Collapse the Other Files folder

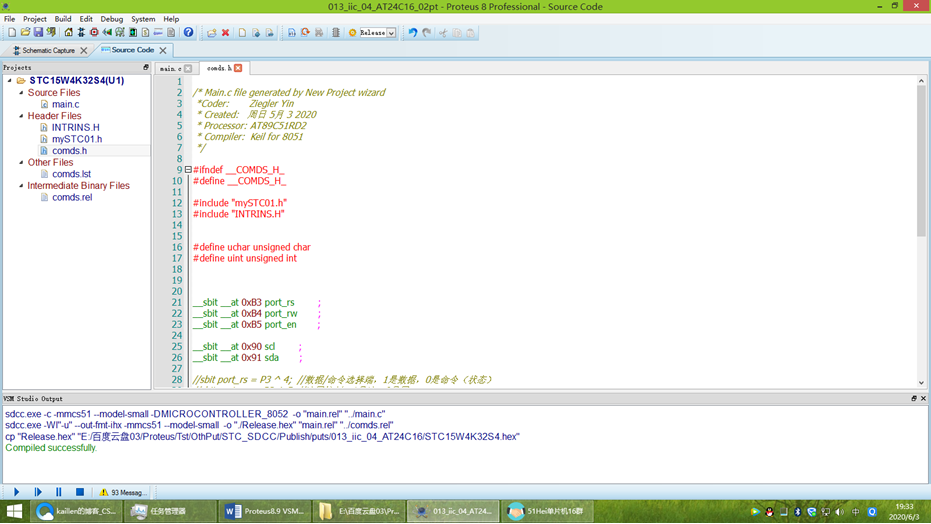point(21,162)
